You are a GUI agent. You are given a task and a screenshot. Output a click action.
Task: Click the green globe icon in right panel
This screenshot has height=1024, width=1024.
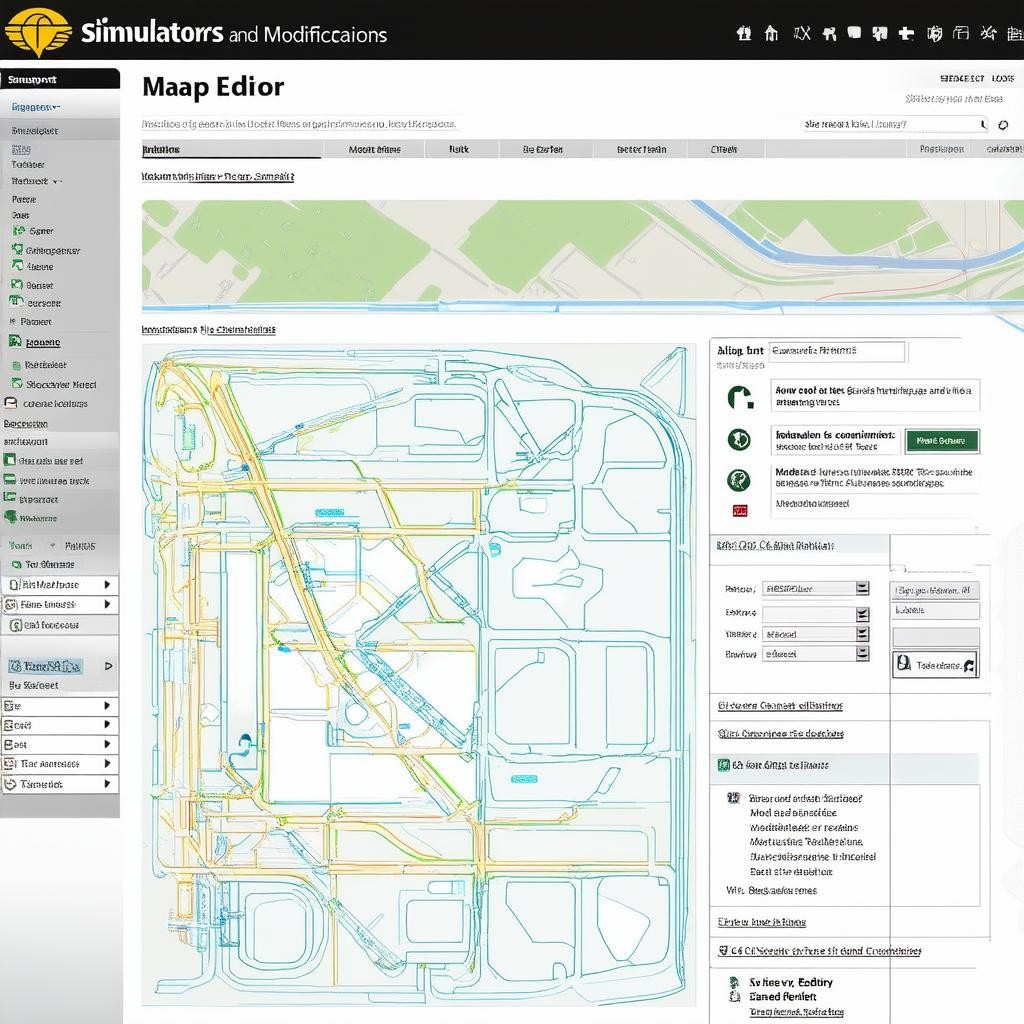(738, 480)
